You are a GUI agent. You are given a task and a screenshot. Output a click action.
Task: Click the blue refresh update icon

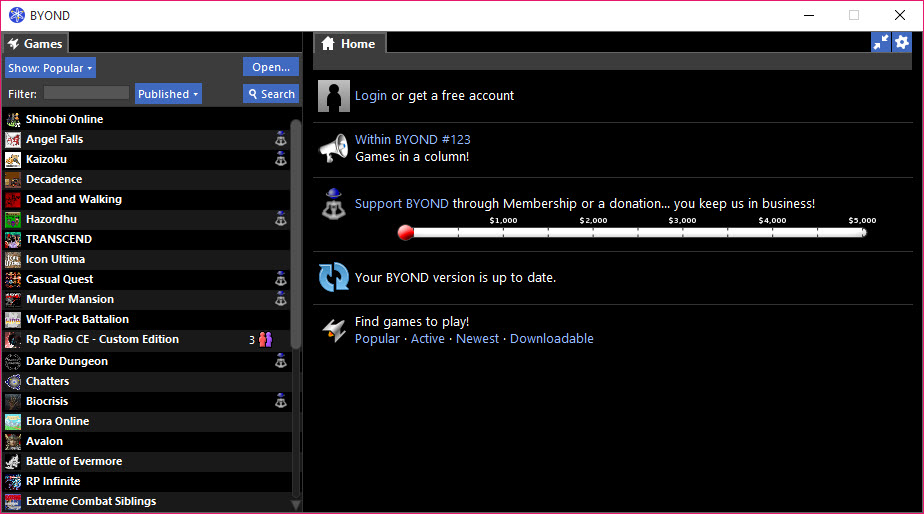334,277
